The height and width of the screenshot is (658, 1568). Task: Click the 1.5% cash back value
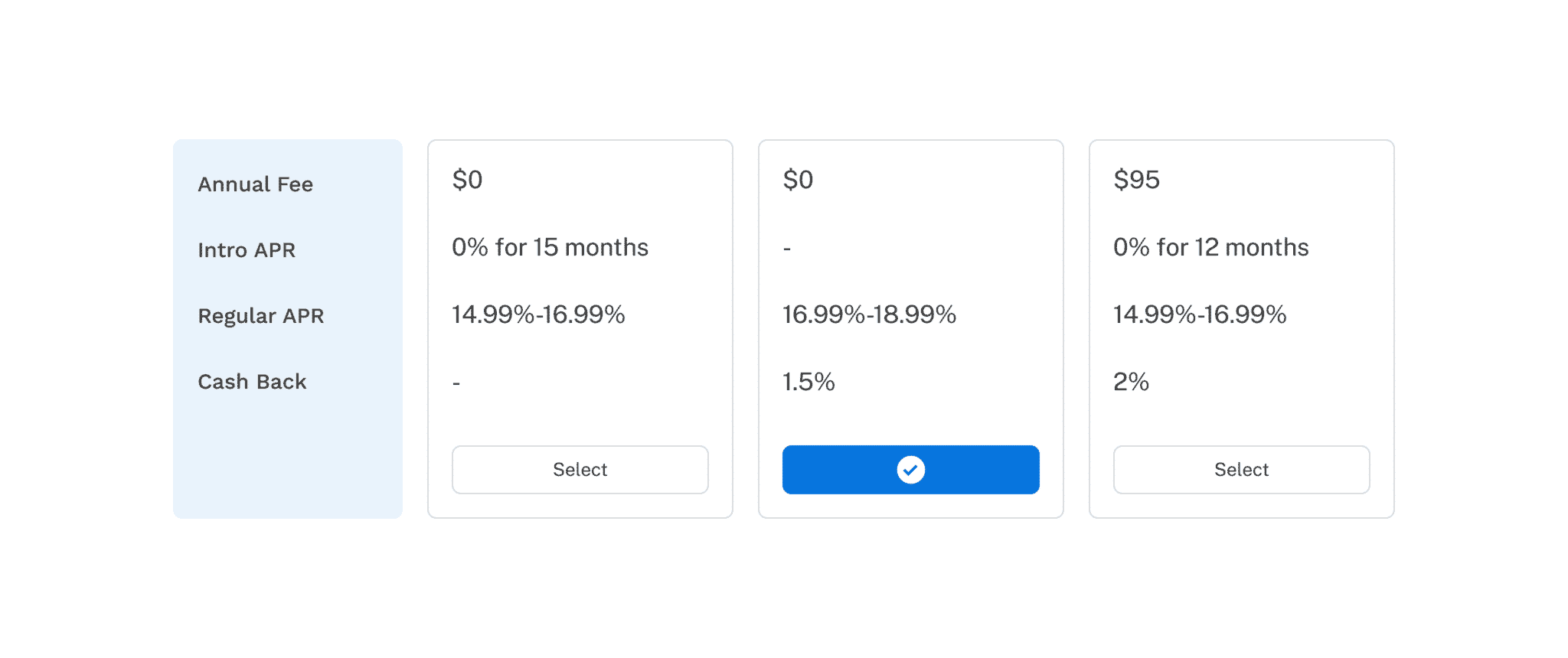coord(808,382)
